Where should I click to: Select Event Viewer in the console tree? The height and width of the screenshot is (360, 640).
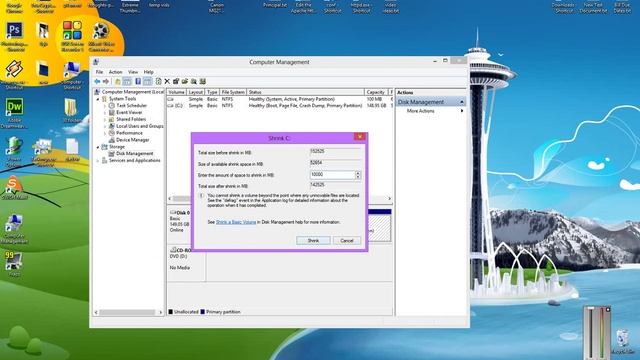coord(129,112)
